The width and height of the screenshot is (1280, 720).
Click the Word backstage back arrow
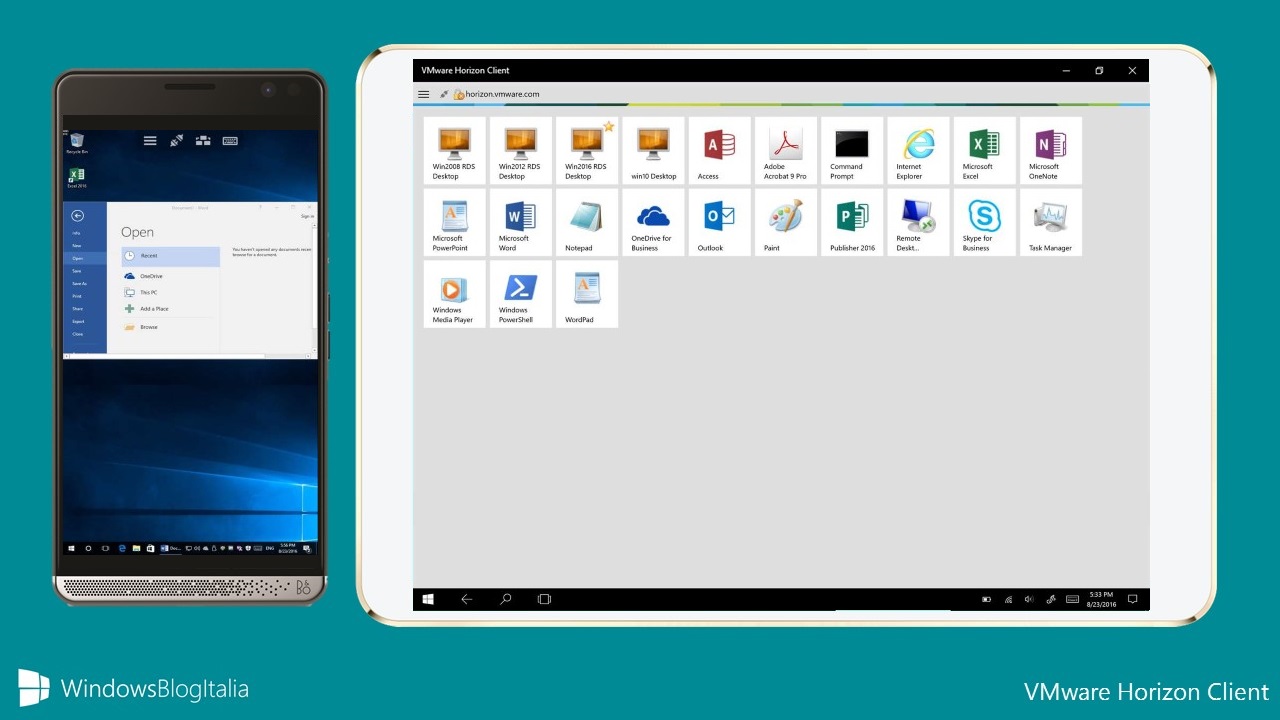tap(77, 215)
